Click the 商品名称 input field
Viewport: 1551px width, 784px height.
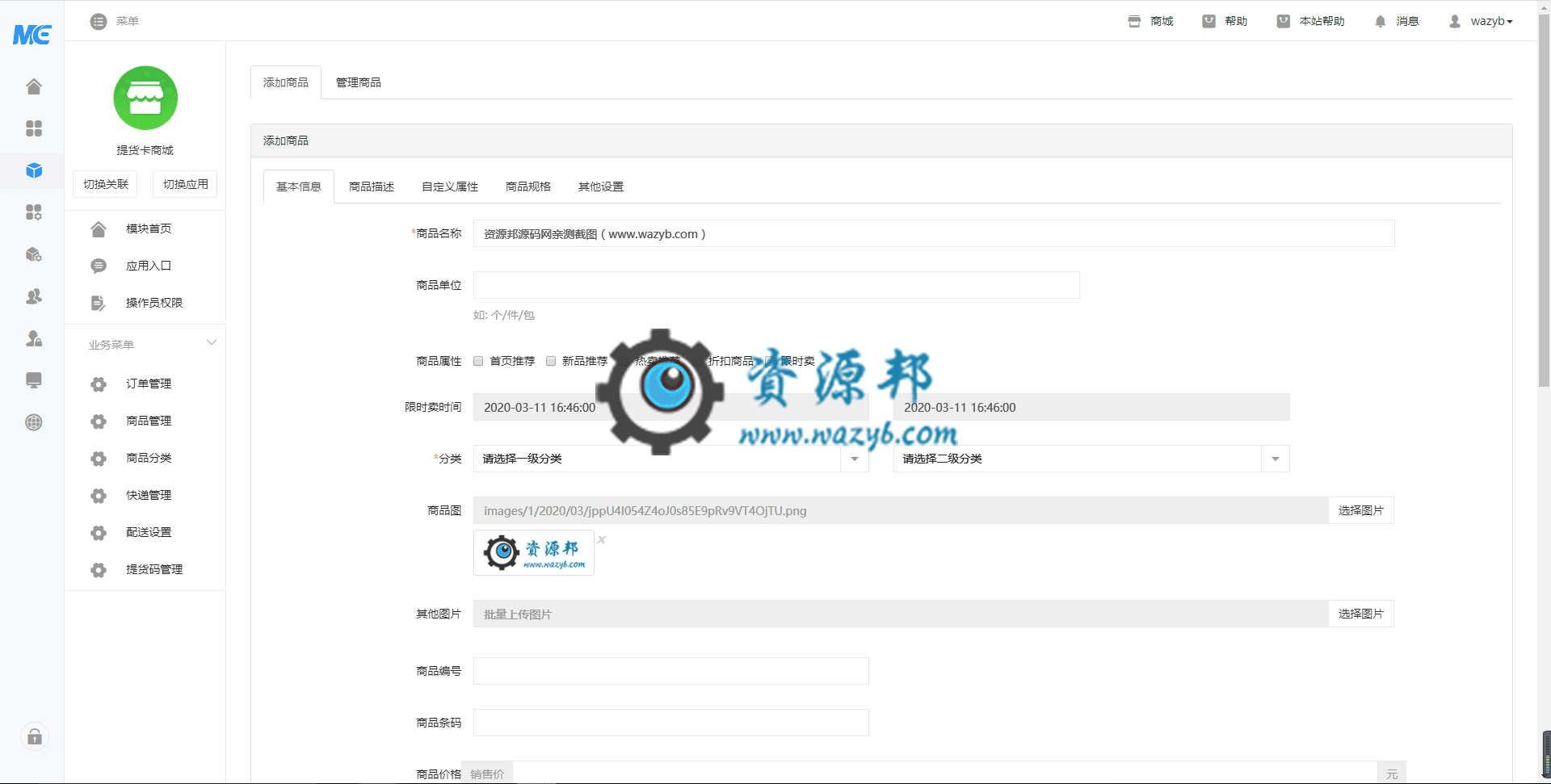(x=934, y=233)
